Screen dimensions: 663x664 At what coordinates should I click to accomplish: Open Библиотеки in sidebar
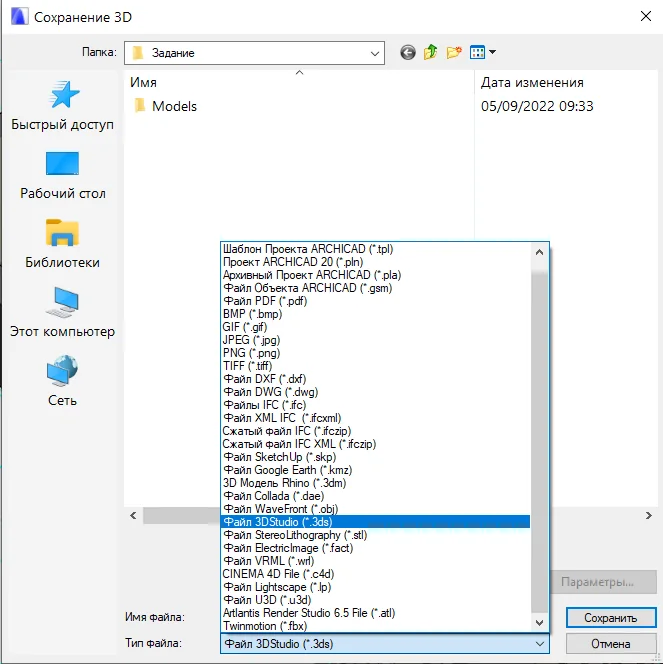[x=62, y=244]
